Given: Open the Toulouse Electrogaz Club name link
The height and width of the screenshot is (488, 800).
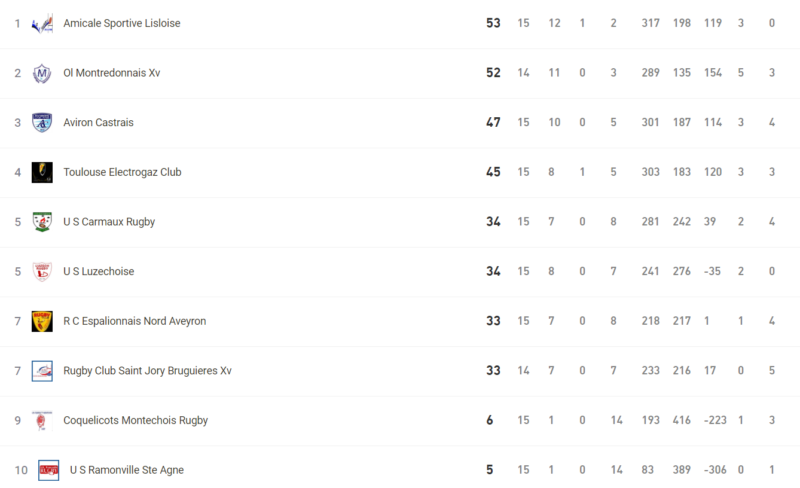Looking at the screenshot, I should [122, 172].
